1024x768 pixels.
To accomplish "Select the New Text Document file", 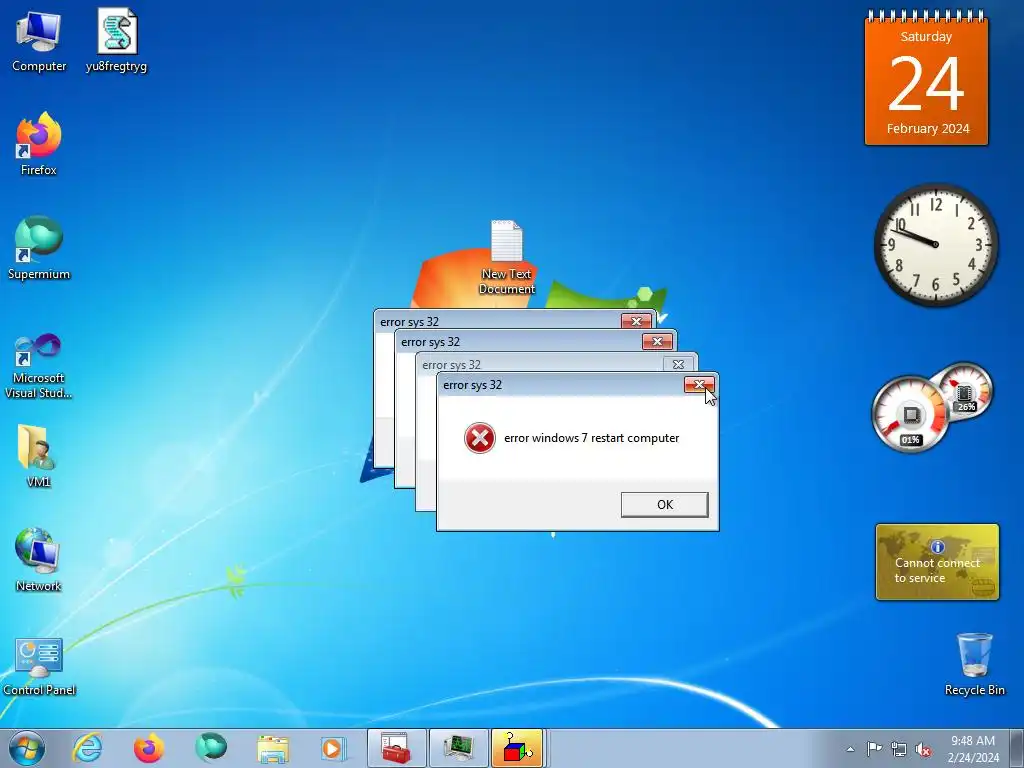I will pyautogui.click(x=507, y=257).
